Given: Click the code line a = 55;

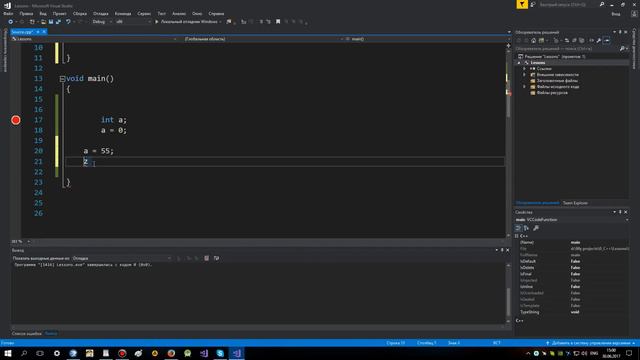Looking at the screenshot, I should click(99, 151).
